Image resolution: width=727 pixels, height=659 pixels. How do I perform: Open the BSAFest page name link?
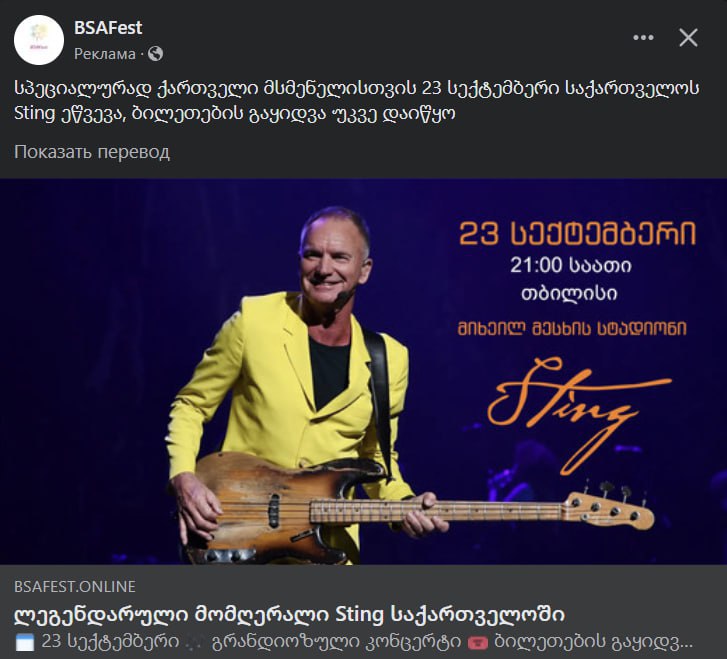(108, 28)
